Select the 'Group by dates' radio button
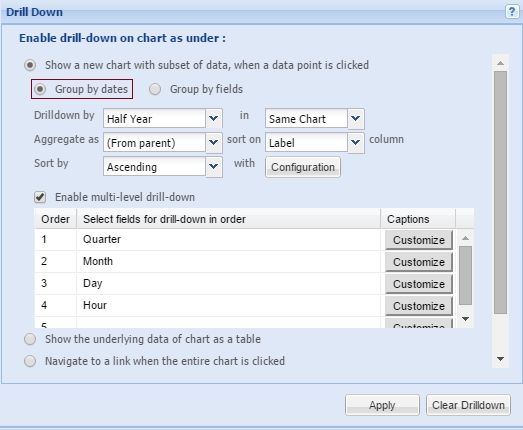Screen dimensions: 523x430 pyautogui.click(x=40, y=89)
